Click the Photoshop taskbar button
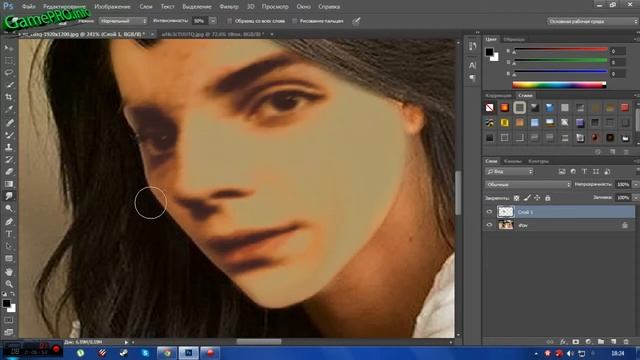This screenshot has height=360, width=640. pyautogui.click(x=188, y=353)
